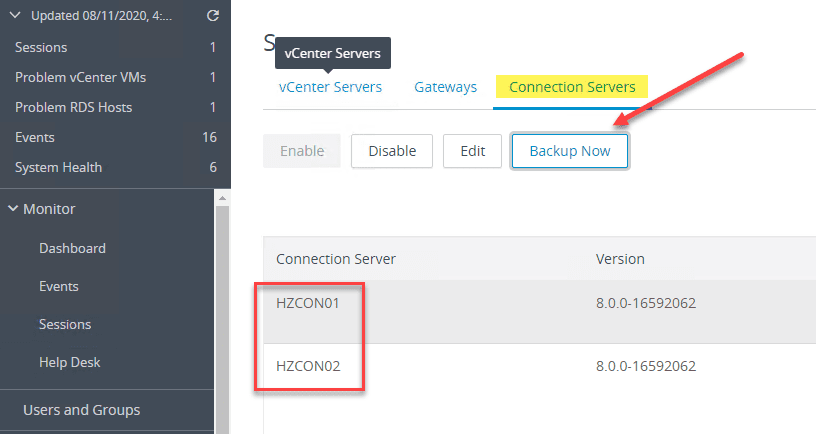Collapse the Monitor section

click(13, 209)
